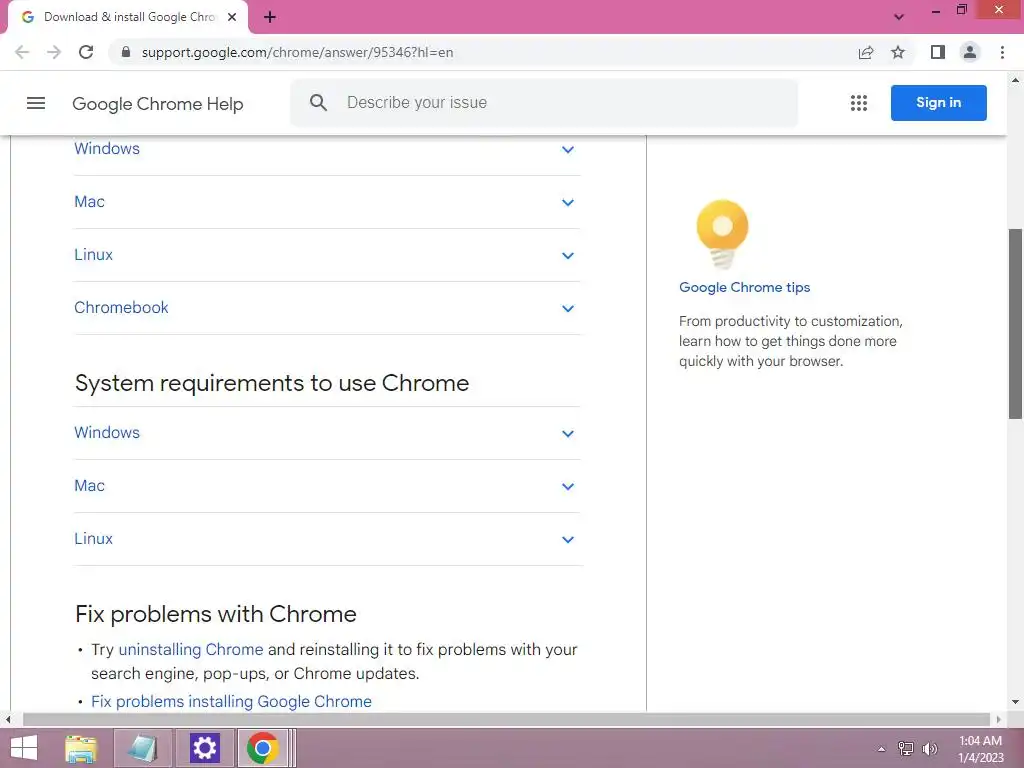The height and width of the screenshot is (768, 1024).
Task: Open the Google apps grid
Action: coord(859,103)
